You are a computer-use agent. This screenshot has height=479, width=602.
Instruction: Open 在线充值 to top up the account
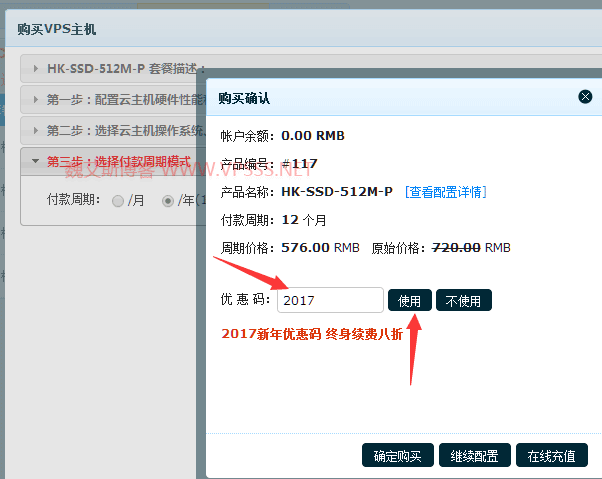[551, 456]
